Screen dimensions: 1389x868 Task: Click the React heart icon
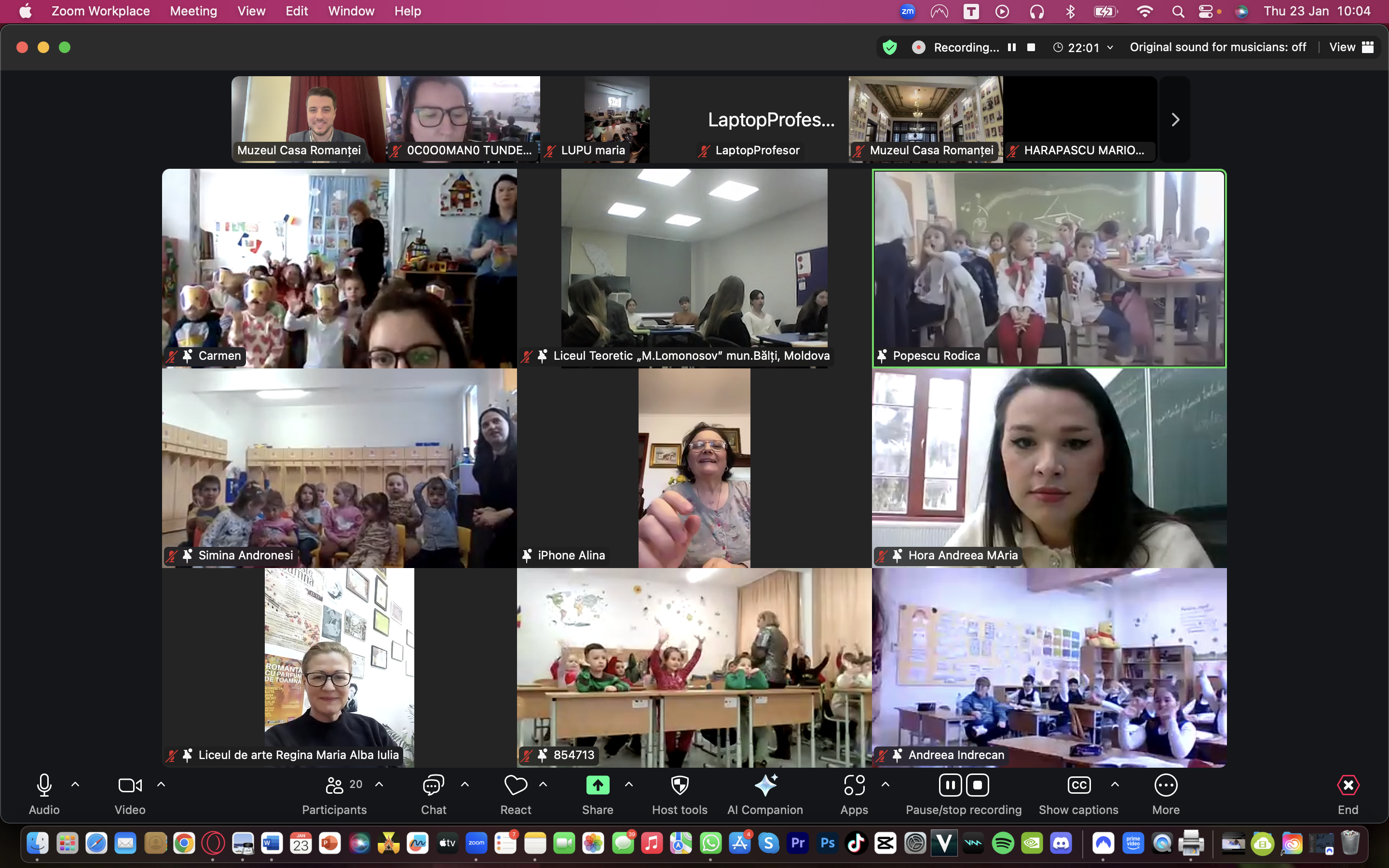pos(516,786)
